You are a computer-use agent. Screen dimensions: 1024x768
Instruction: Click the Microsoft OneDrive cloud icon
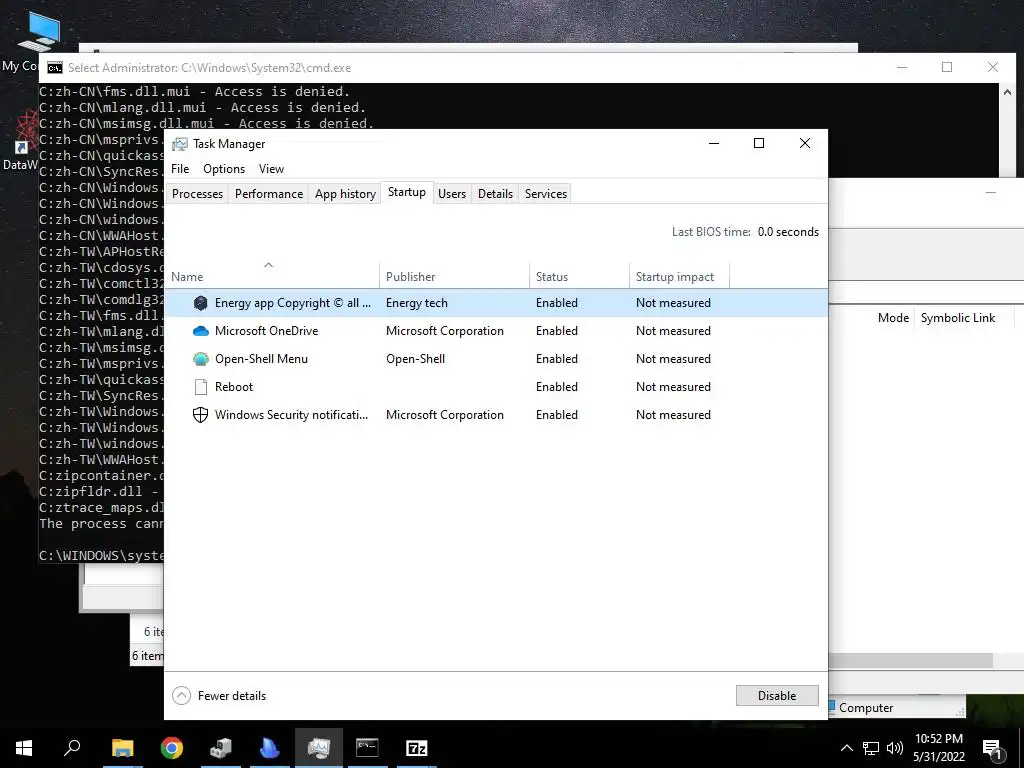tap(200, 331)
